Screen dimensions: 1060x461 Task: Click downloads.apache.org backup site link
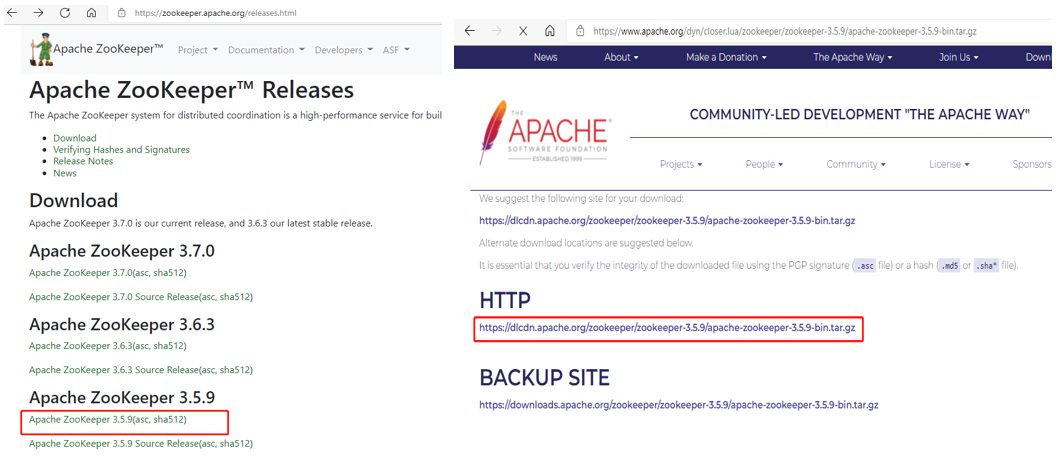679,405
